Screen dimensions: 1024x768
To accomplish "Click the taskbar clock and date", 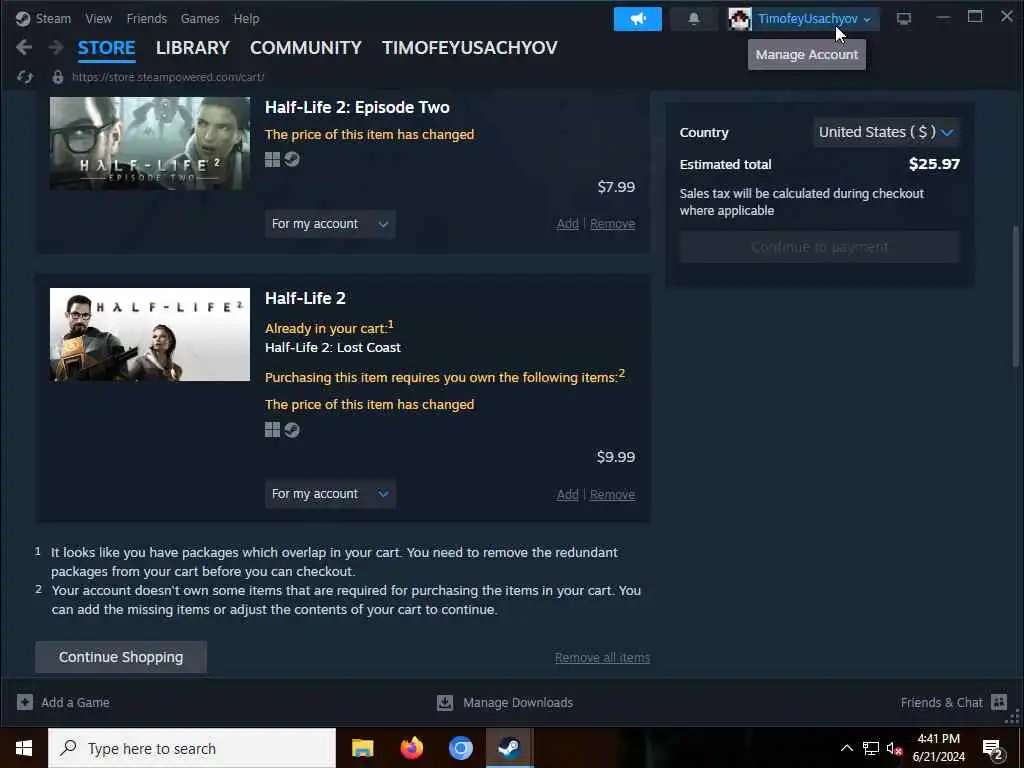I will point(938,748).
